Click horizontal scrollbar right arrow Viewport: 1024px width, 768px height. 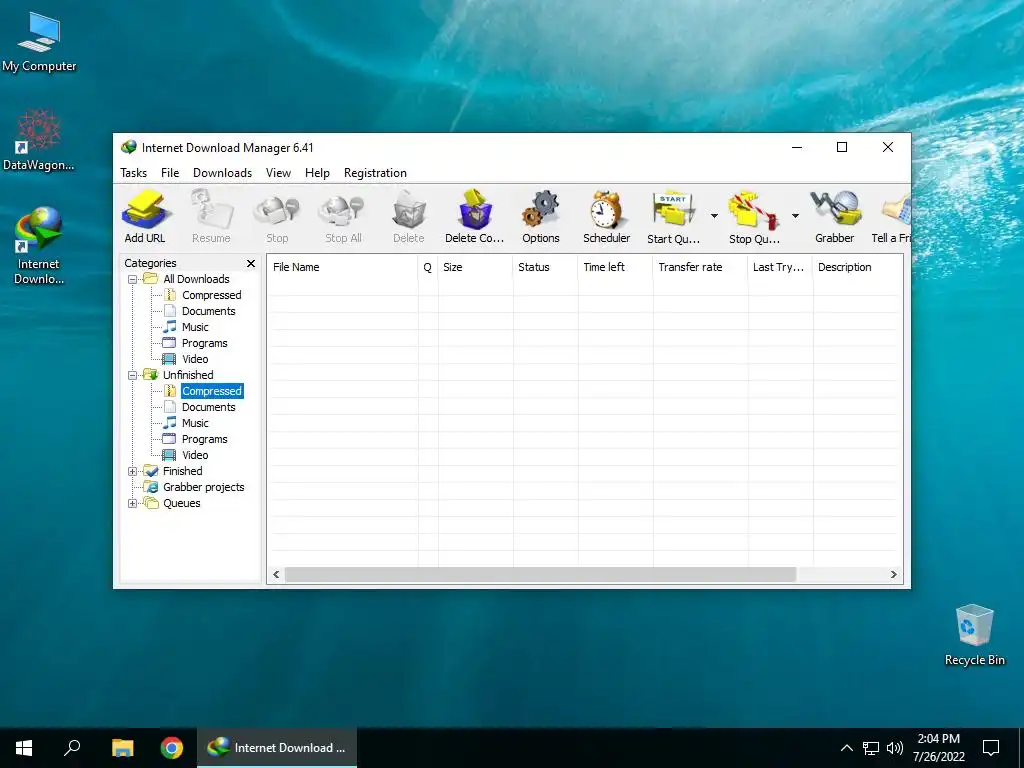point(894,575)
